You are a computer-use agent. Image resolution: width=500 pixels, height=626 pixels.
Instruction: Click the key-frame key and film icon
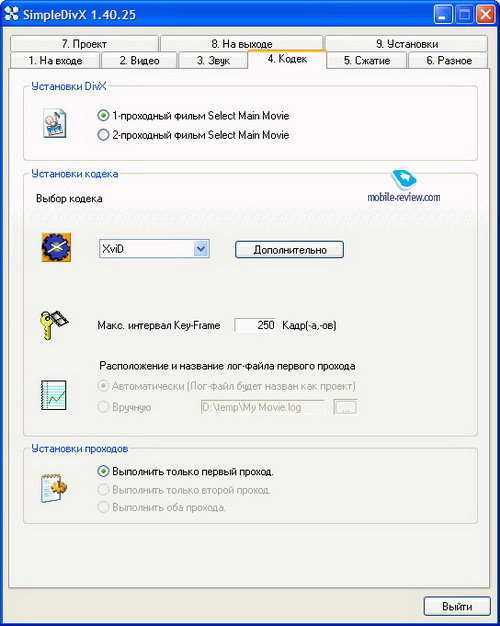click(x=54, y=325)
